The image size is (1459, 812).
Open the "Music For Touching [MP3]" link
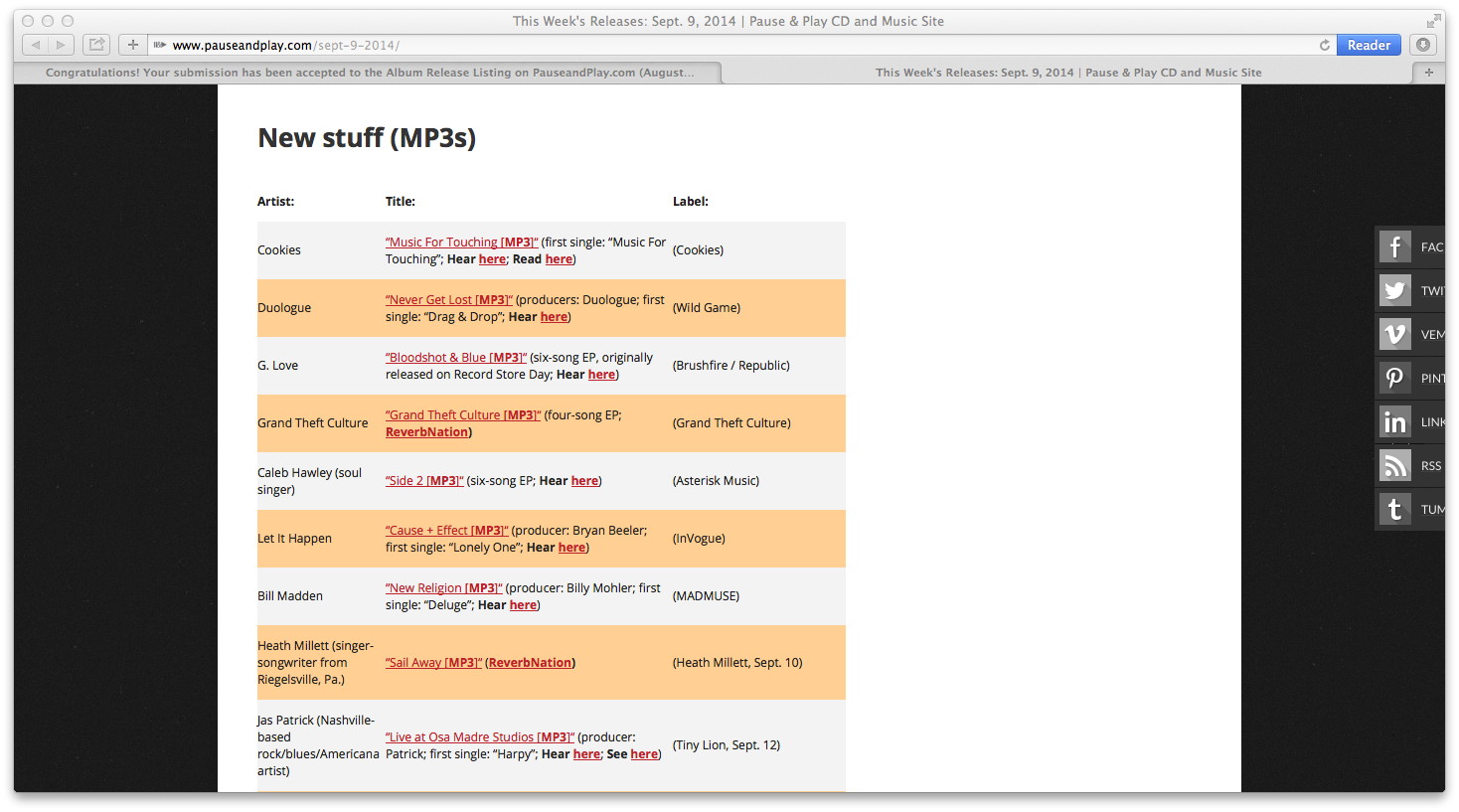pos(461,242)
